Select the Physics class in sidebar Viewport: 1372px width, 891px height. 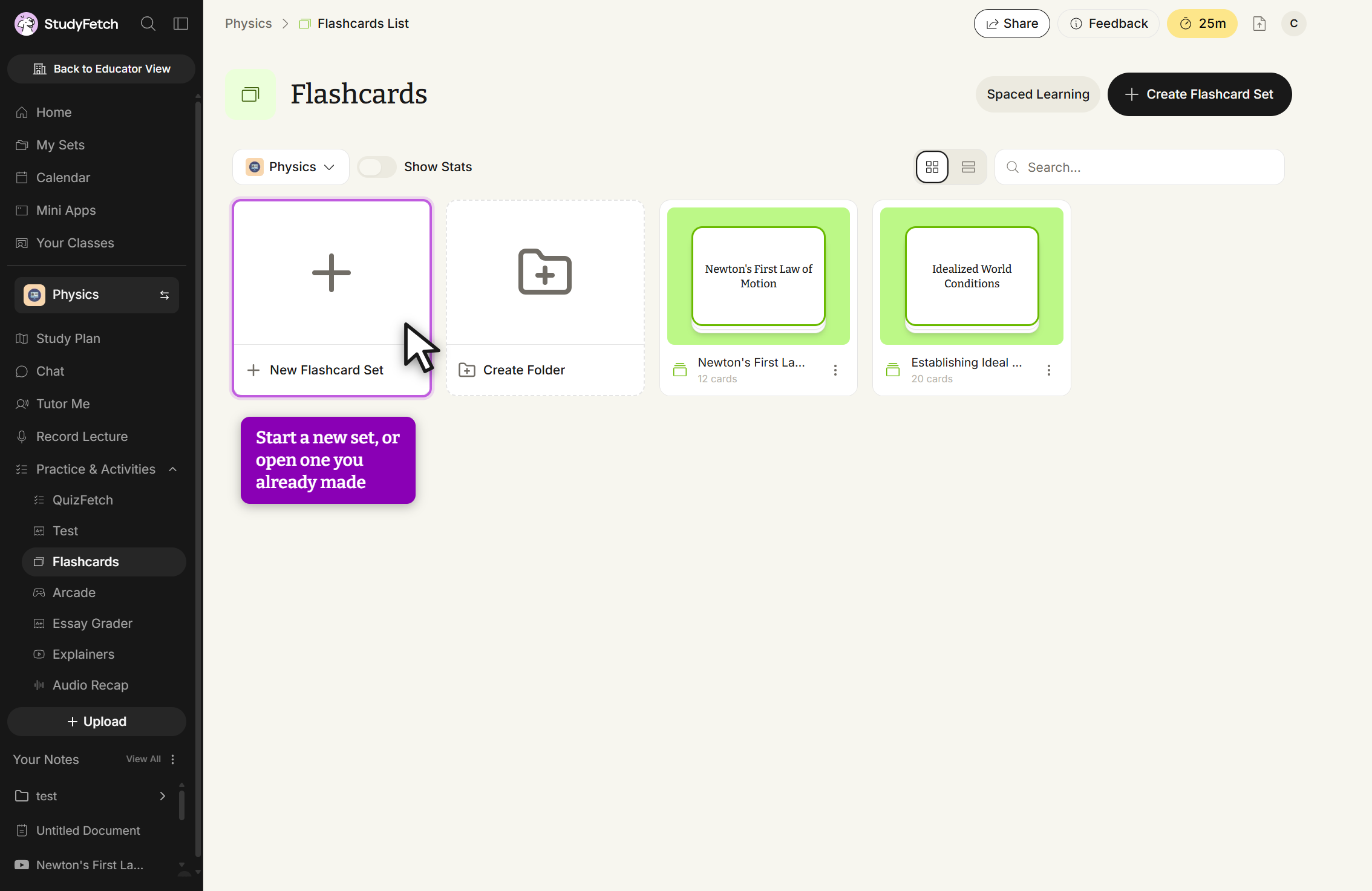point(97,295)
